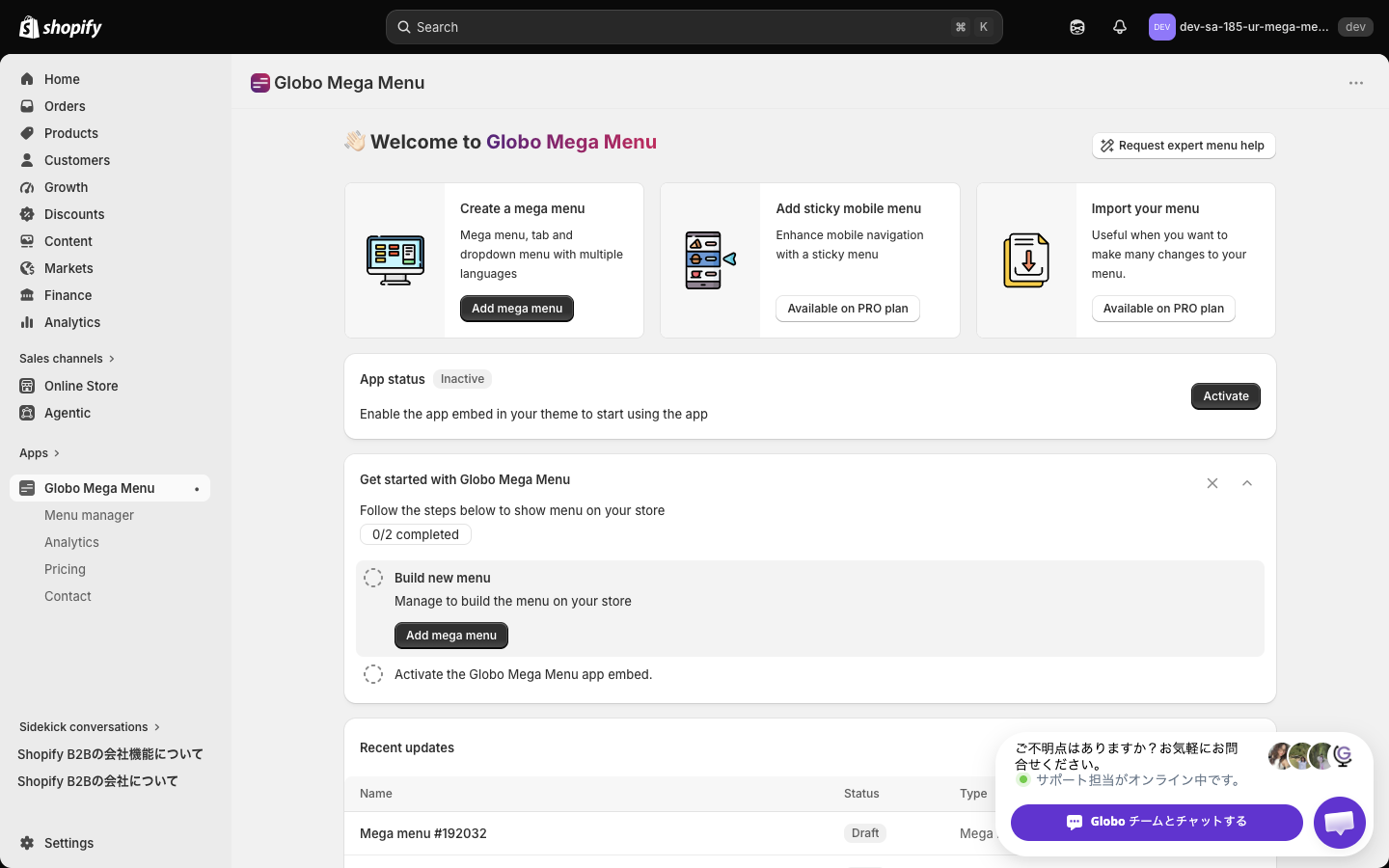Click Available on PRO plan under sticky menu
Viewport: 1389px width, 868px height.
tap(848, 309)
